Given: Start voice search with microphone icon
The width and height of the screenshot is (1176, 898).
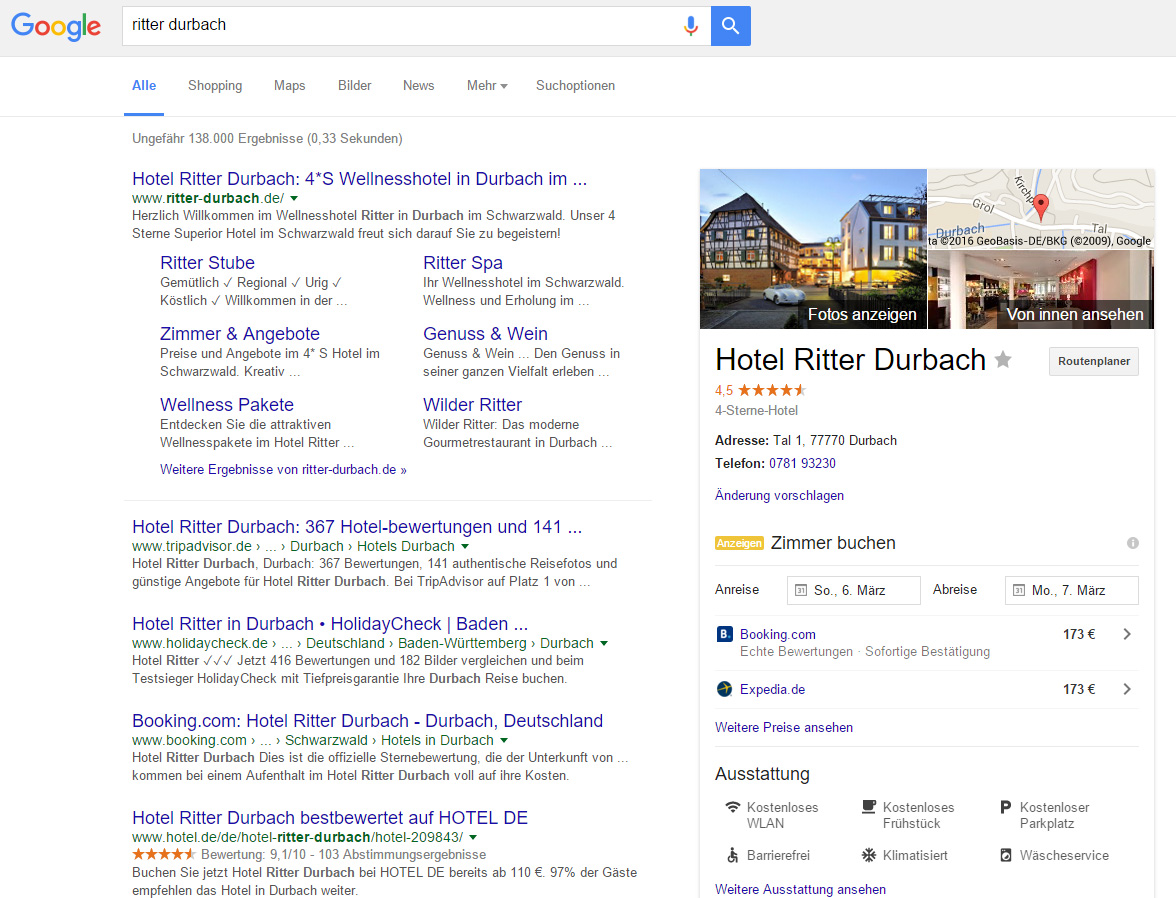Looking at the screenshot, I should (691, 26).
